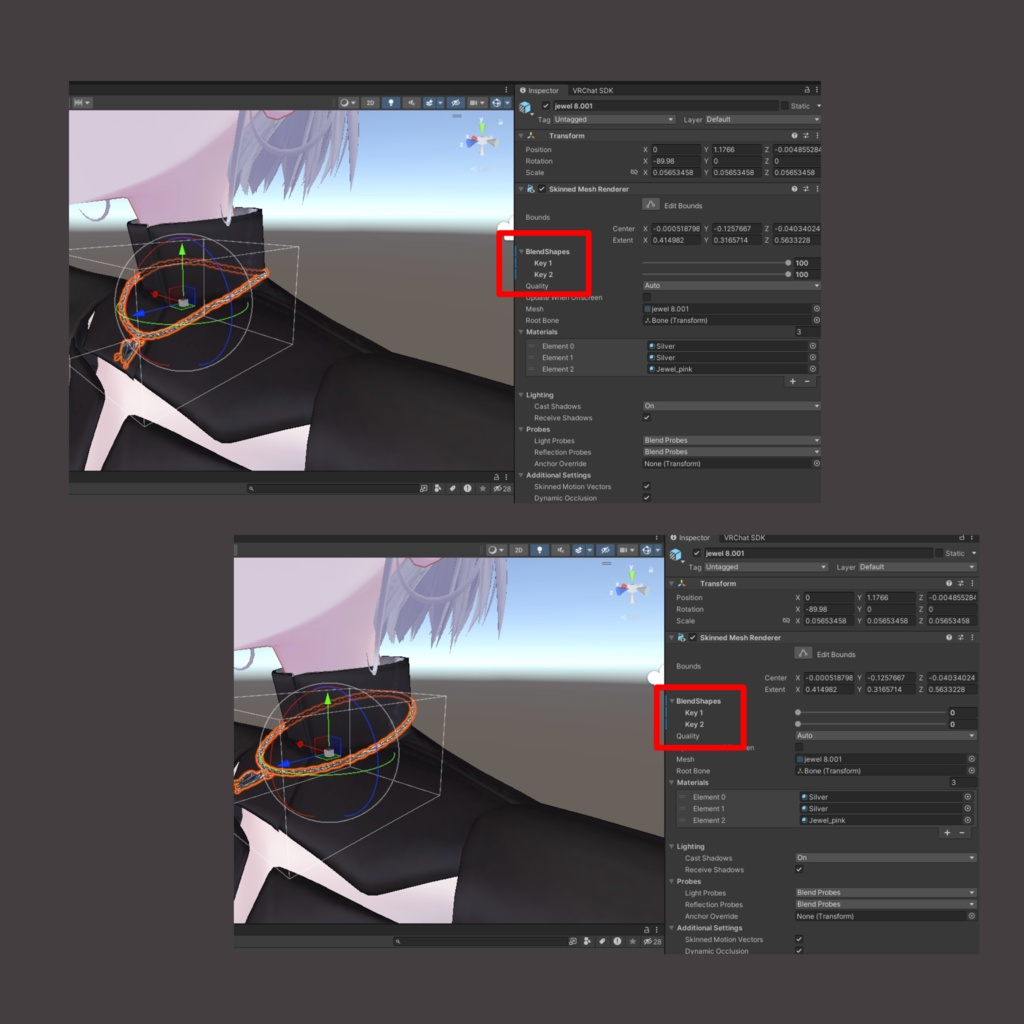This screenshot has width=1024, height=1024.
Task: Select Inspector tab in bottom window
Action: [x=690, y=538]
